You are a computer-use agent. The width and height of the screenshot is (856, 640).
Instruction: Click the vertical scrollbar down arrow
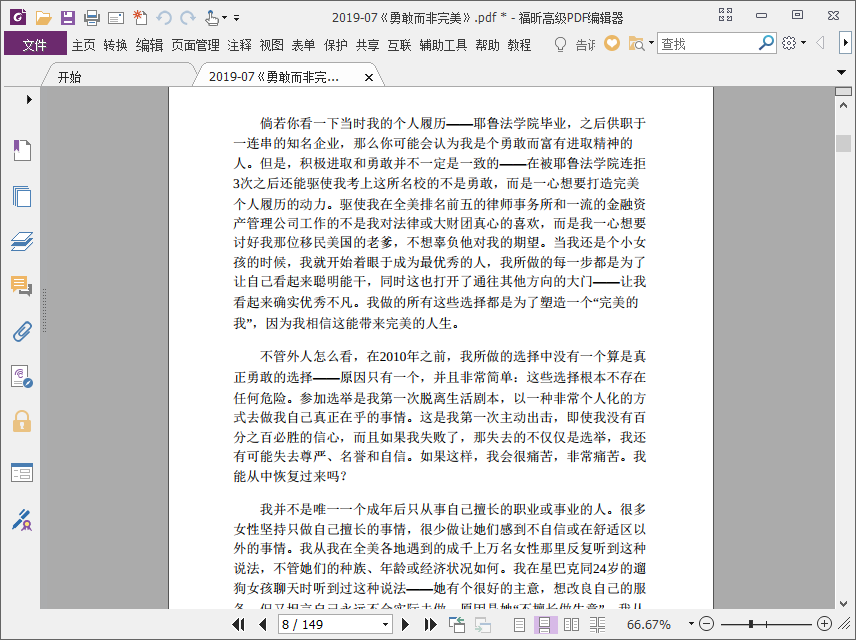tap(843, 603)
